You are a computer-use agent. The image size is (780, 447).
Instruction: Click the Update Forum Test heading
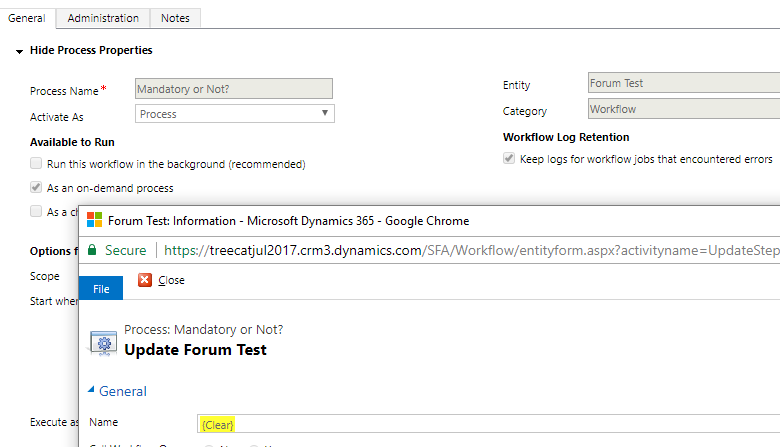(195, 350)
